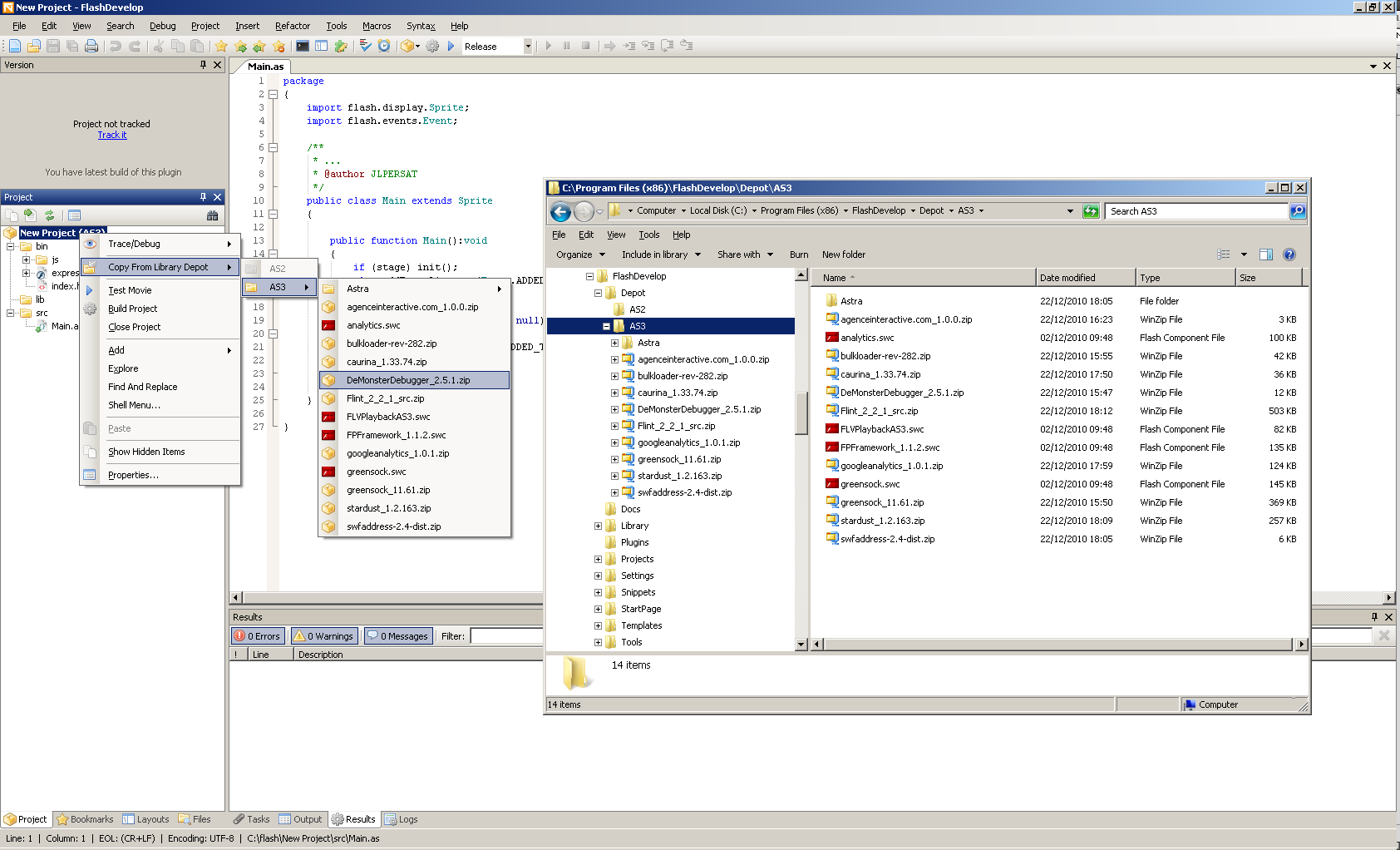
Task: Toggle the Explorer preview pane icon
Action: (1266, 255)
